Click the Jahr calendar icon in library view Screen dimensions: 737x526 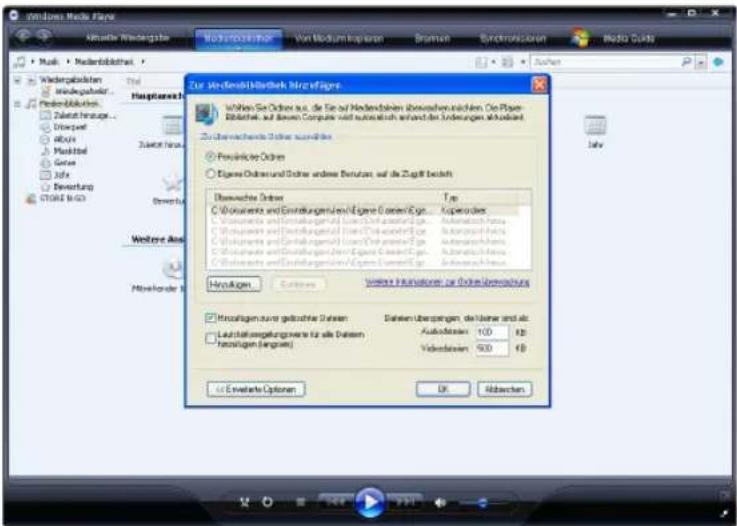pos(595,125)
